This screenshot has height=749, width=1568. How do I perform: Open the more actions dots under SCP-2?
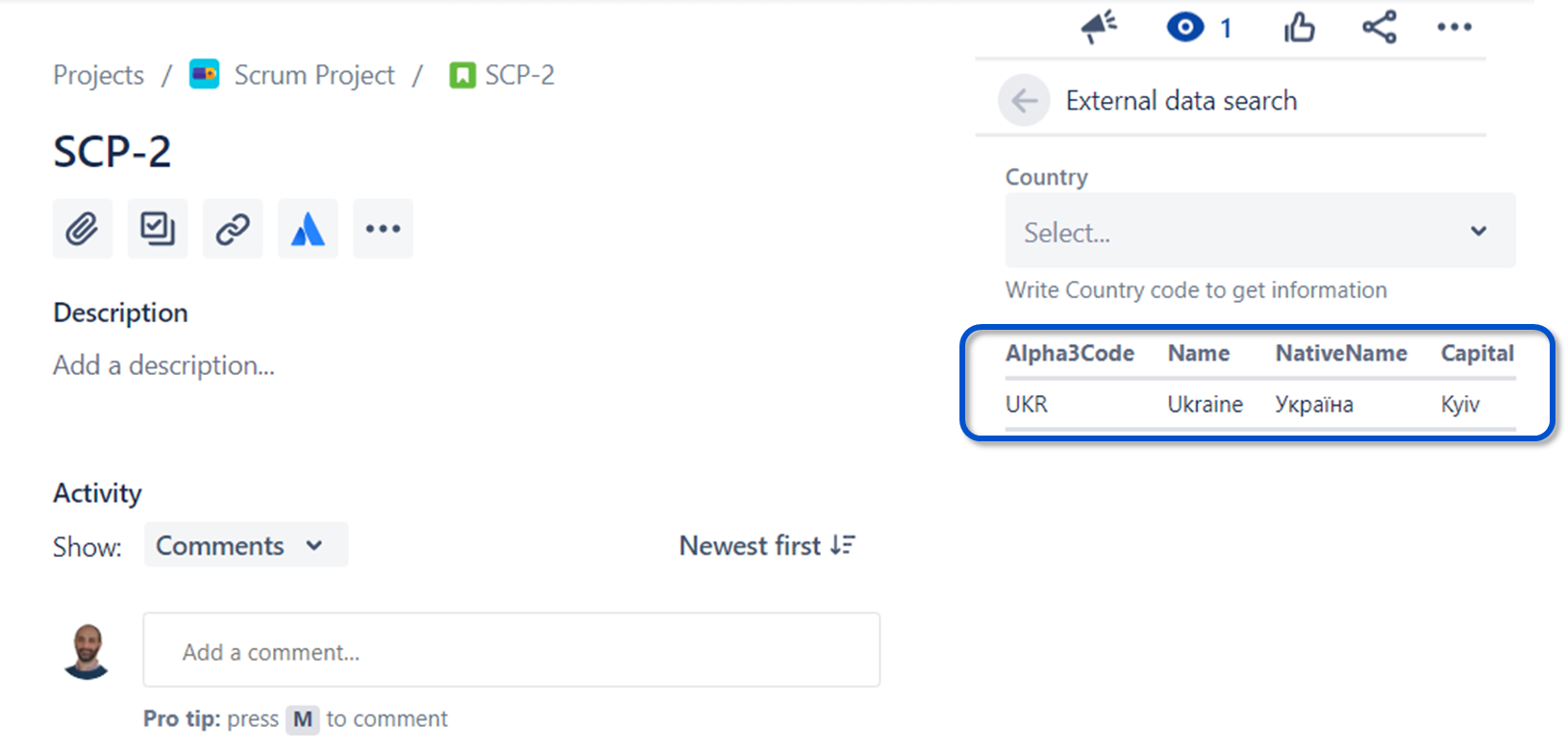pos(383,229)
